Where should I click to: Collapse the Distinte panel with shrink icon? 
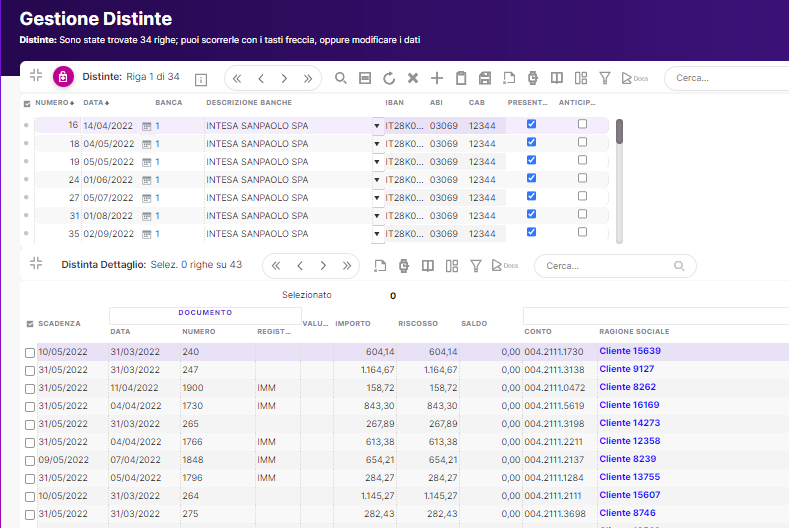click(36, 76)
